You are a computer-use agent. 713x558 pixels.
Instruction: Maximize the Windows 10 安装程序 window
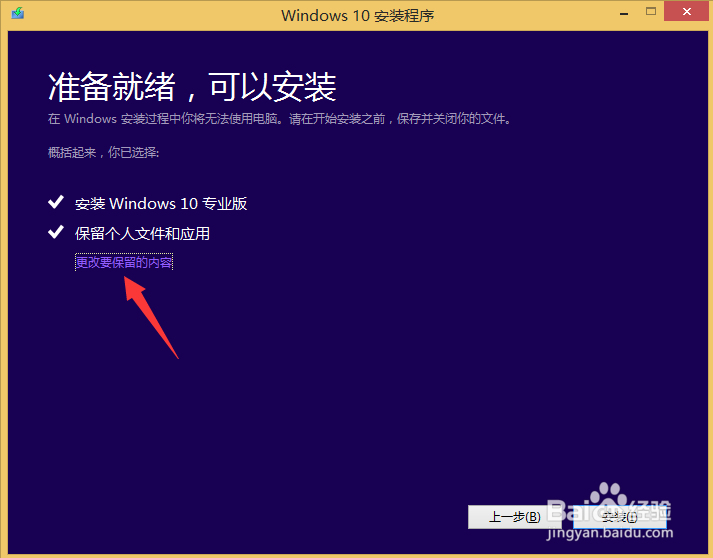coord(651,12)
